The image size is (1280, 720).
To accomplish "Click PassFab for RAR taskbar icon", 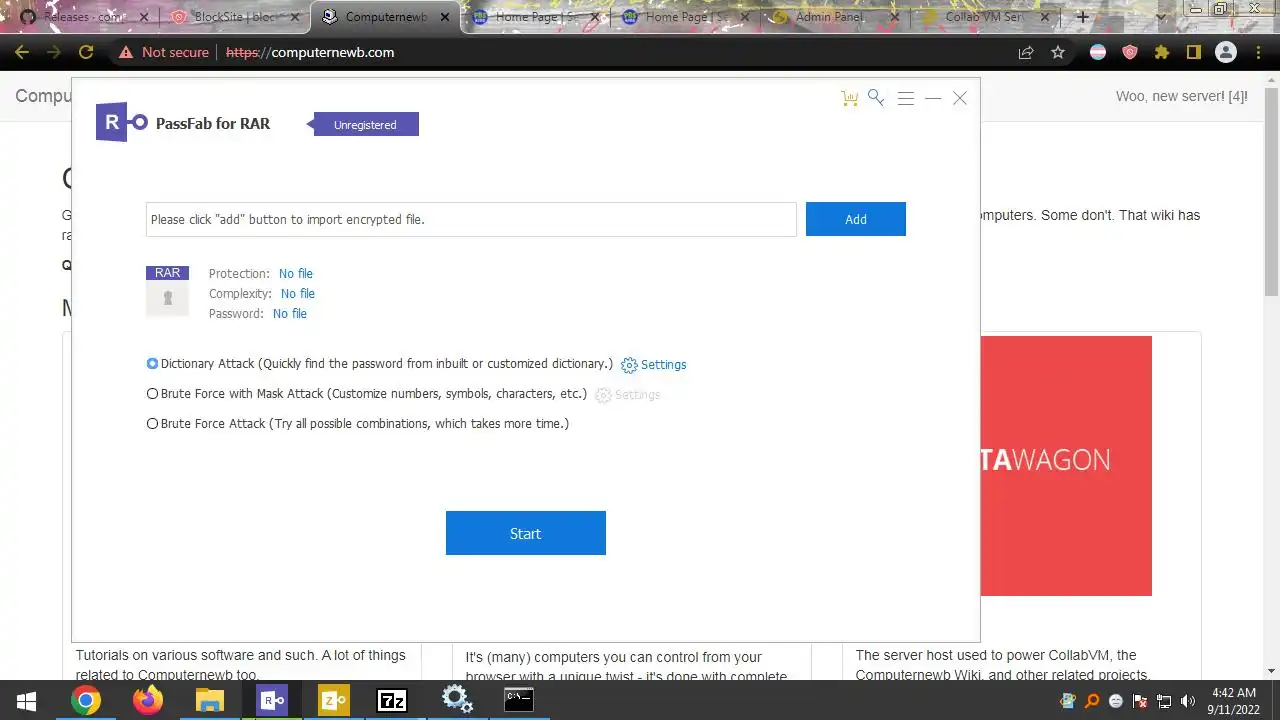I will [x=272, y=701].
